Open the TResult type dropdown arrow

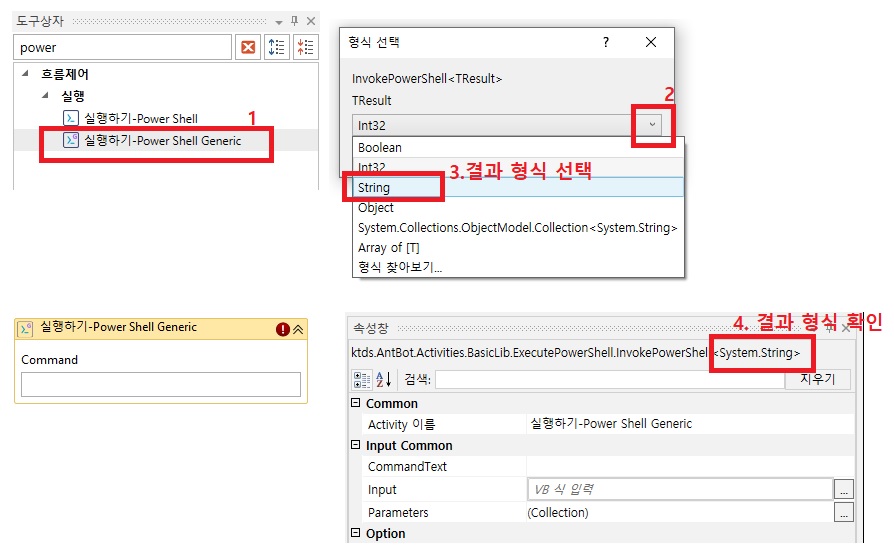coord(653,124)
